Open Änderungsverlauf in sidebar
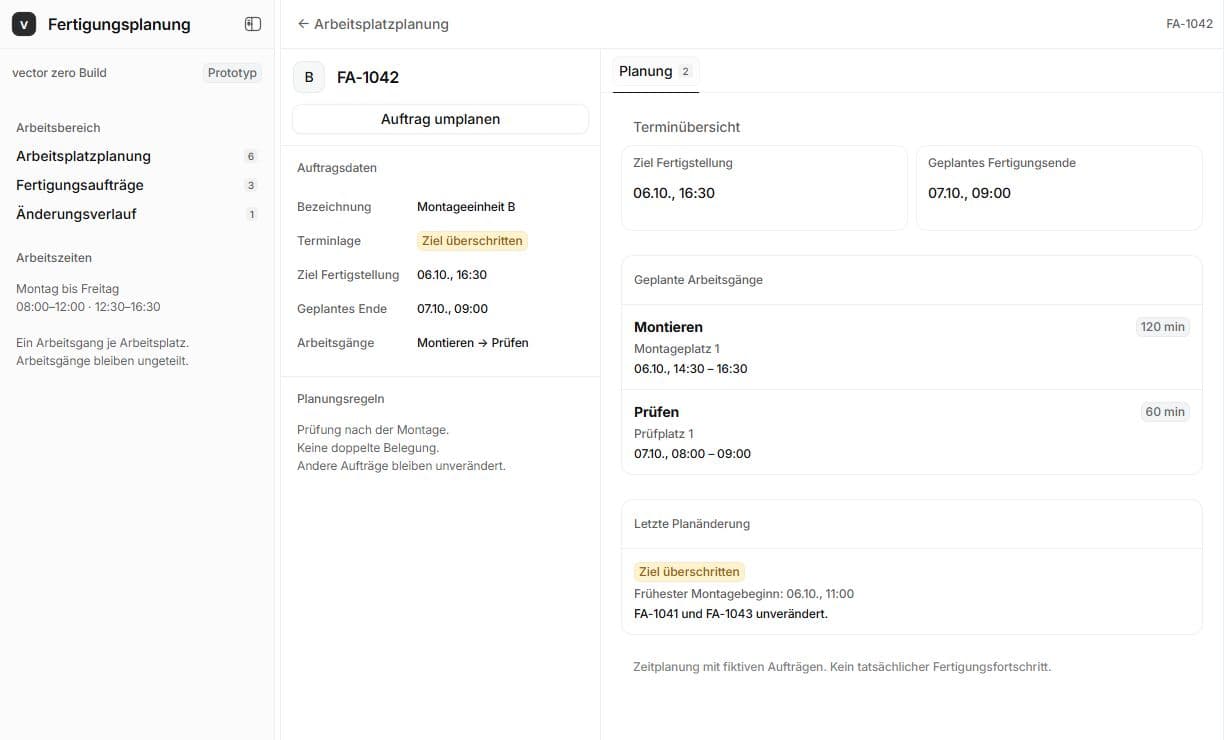 point(137,214)
